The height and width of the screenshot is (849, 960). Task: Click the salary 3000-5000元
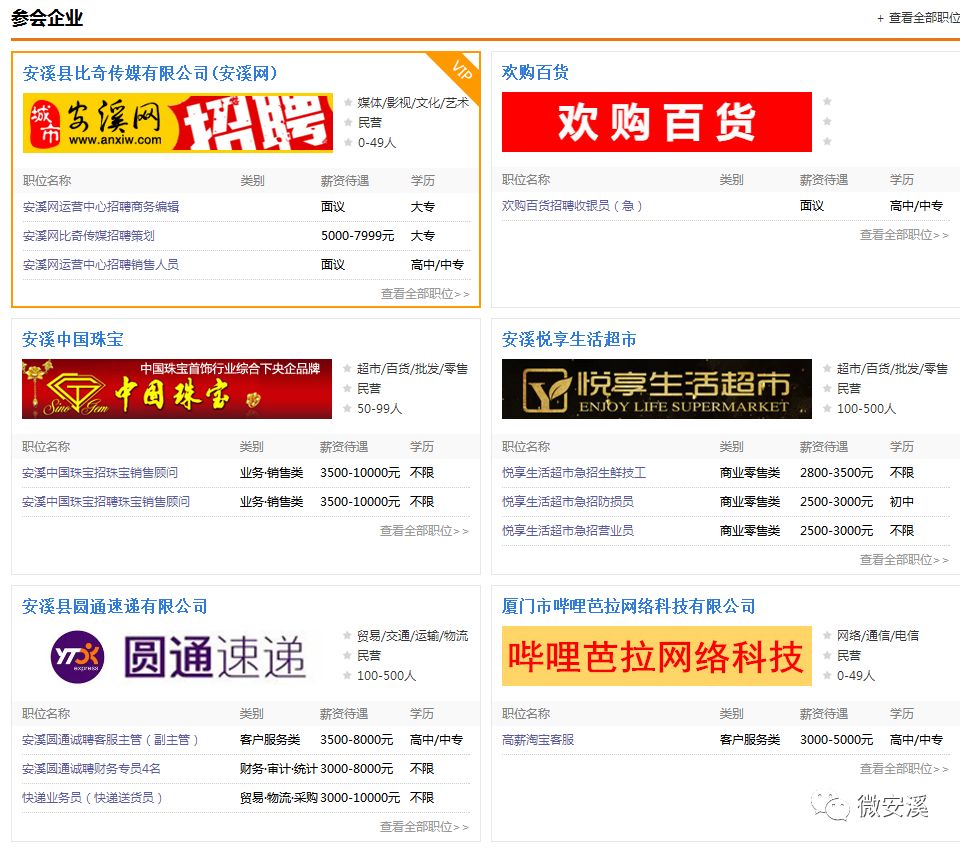coord(836,739)
